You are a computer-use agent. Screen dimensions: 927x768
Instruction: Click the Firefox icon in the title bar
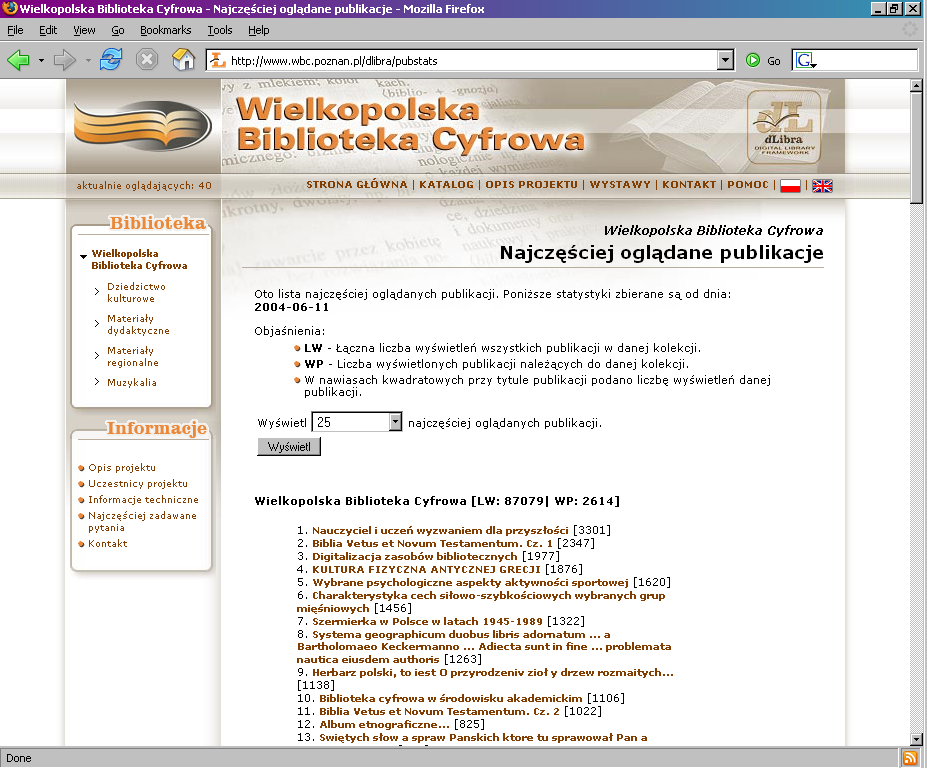[x=9, y=8]
